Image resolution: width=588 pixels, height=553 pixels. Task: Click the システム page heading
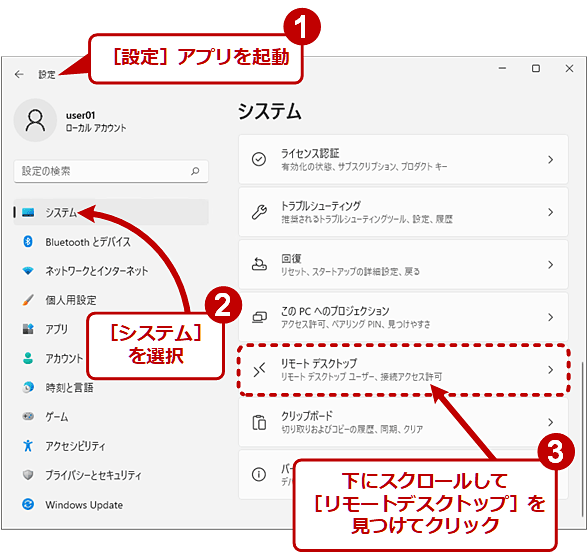coord(270,111)
